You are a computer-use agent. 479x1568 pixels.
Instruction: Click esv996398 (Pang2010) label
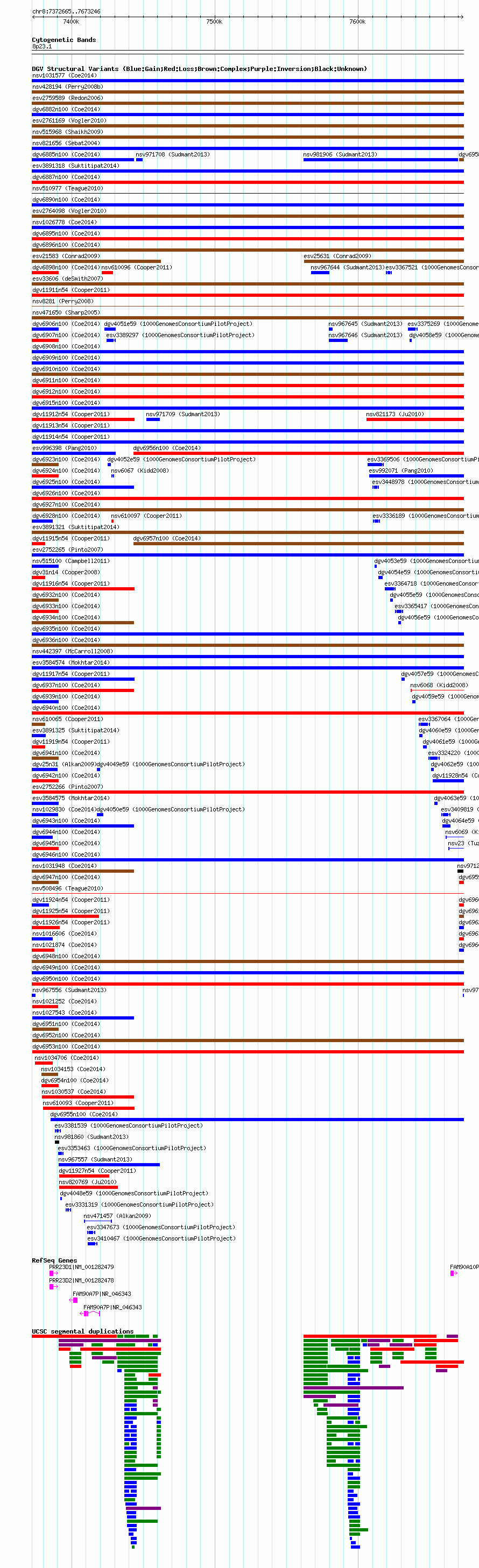click(65, 448)
